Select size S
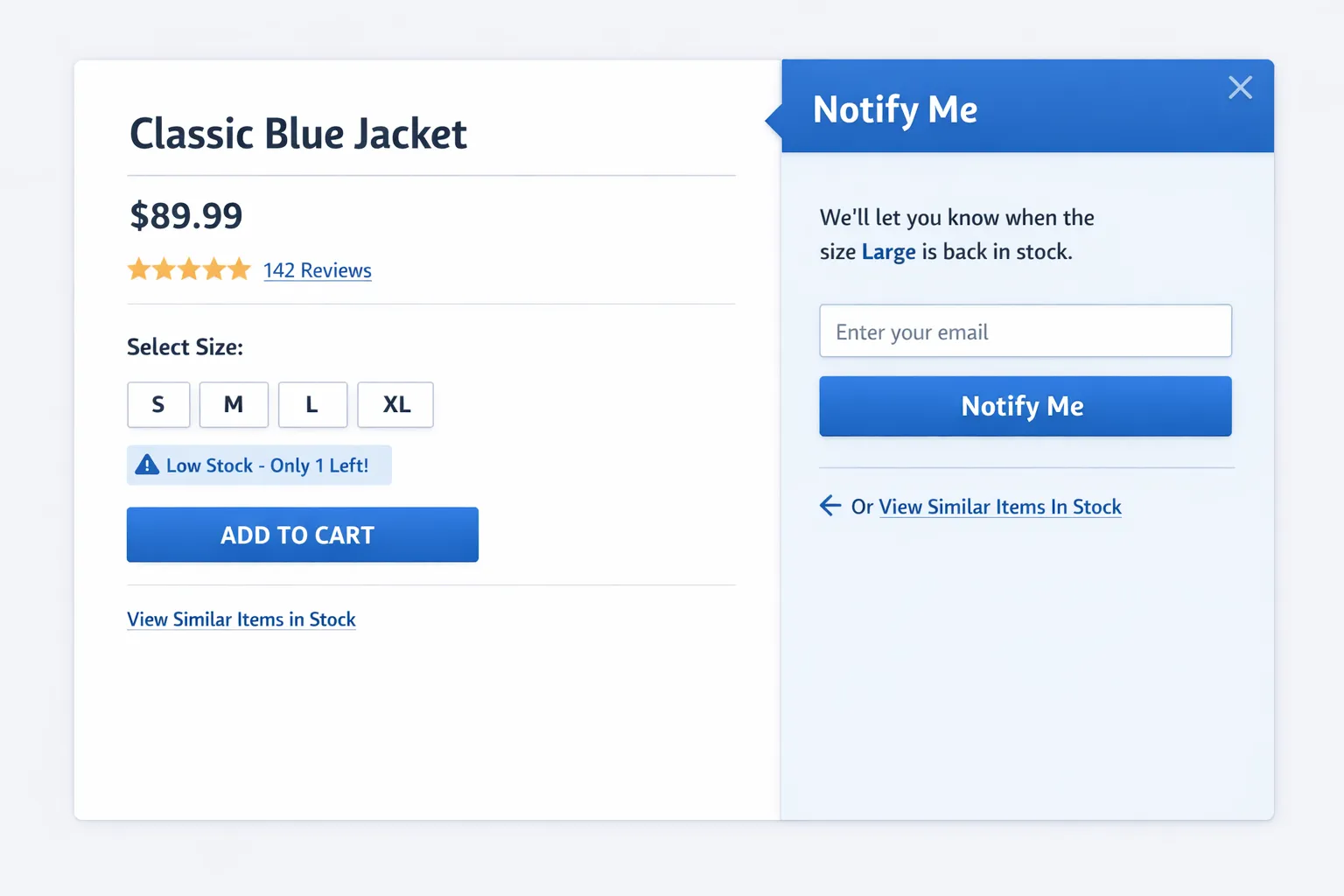 pyautogui.click(x=158, y=404)
